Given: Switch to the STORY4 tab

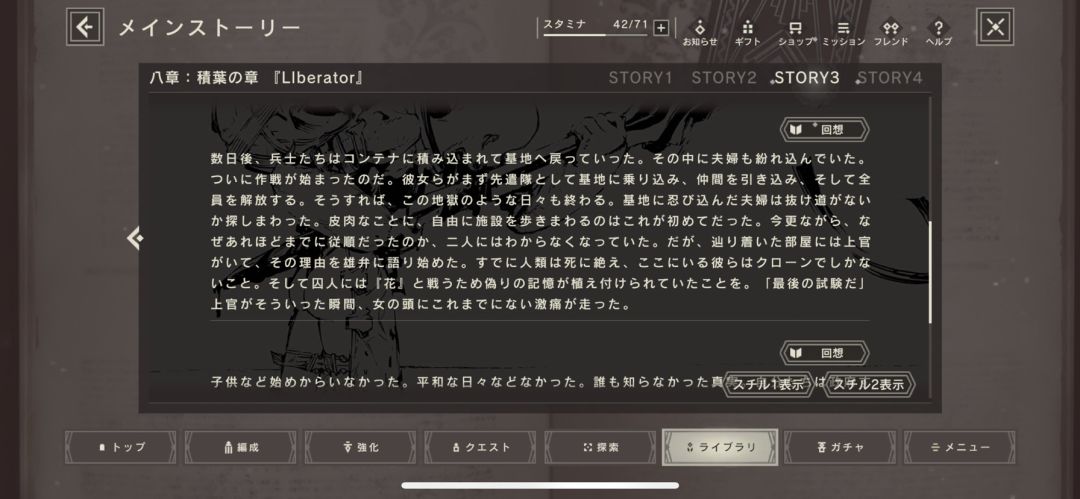Looking at the screenshot, I should click(889, 78).
